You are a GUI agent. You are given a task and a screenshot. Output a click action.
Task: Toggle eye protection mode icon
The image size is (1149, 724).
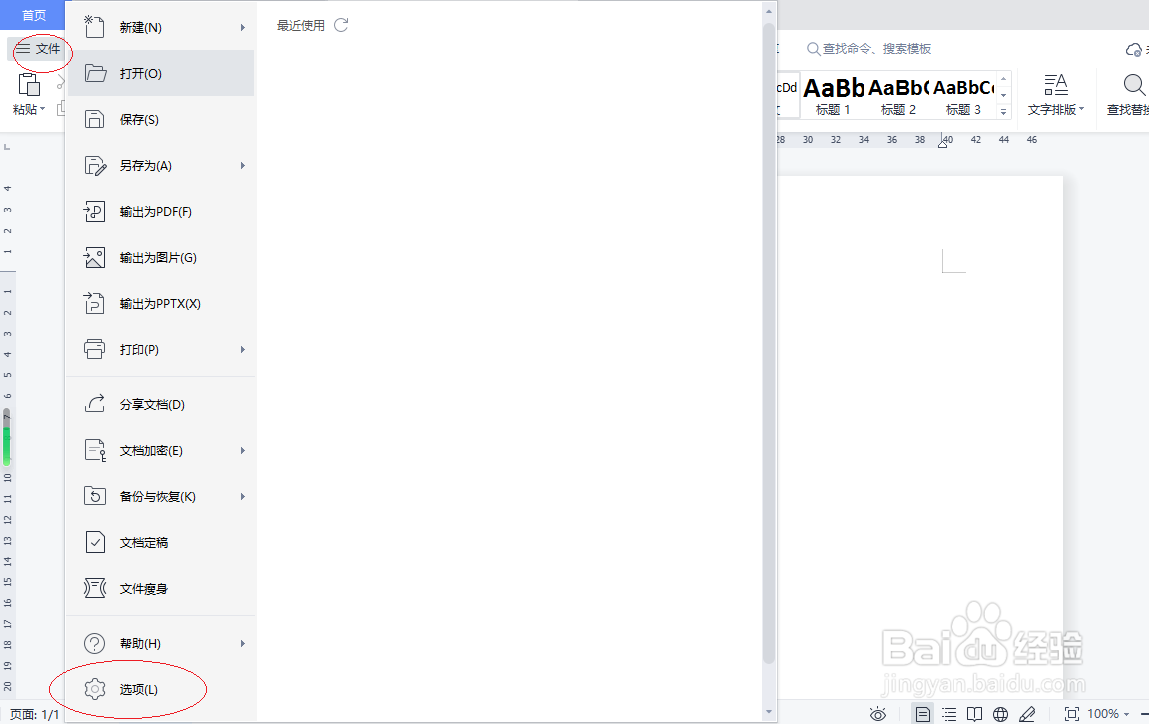click(878, 714)
